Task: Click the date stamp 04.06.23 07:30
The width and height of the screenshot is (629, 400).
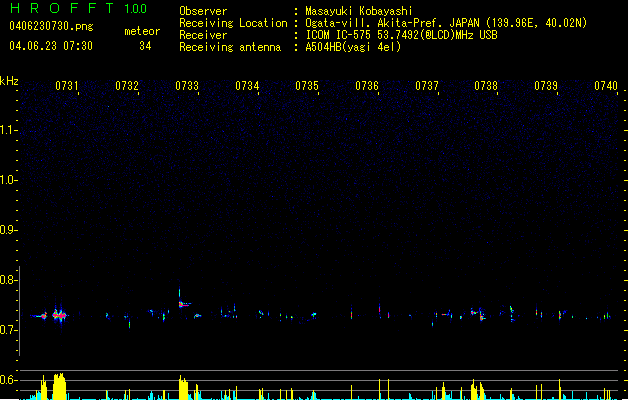Action: 51,46
